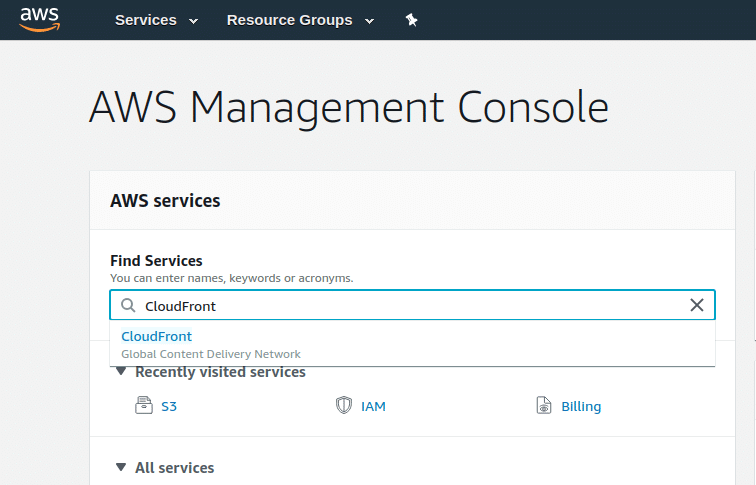Viewport: 756px width, 485px height.
Task: Click the magnifier icon in Find Services
Action: (x=128, y=305)
